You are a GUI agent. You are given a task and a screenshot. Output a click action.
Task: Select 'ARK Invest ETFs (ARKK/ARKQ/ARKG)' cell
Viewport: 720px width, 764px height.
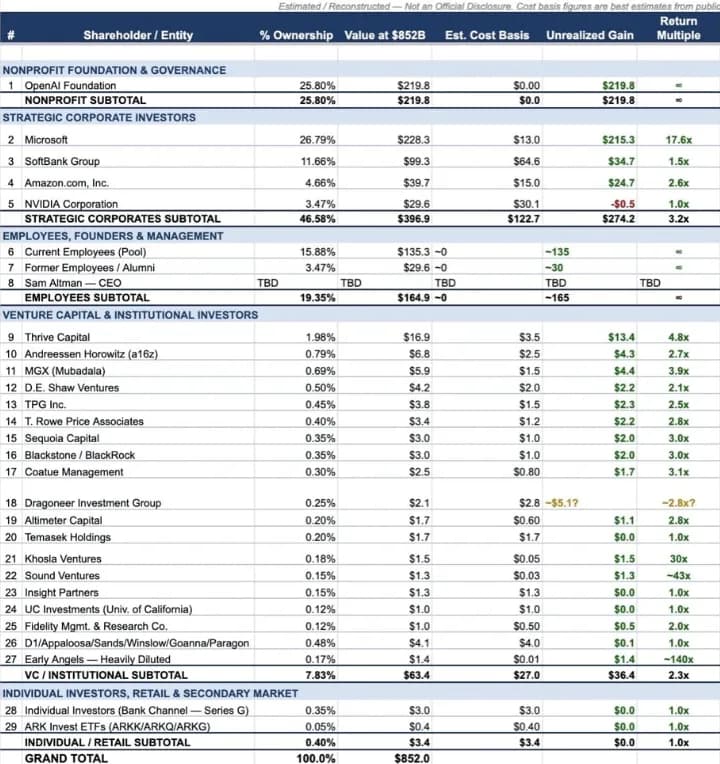click(x=117, y=727)
